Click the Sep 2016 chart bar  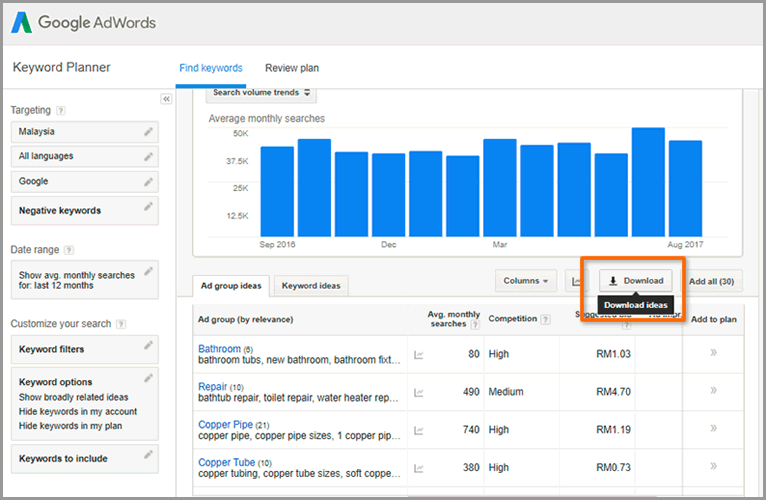coord(277,192)
